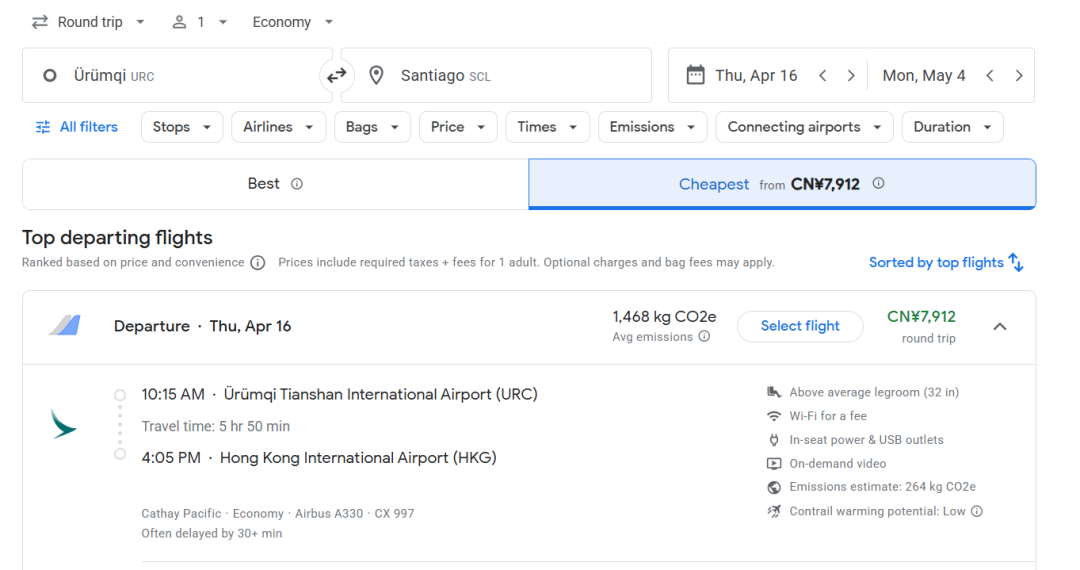This screenshot has width=1080, height=570.
Task: Click the CN¥7,912 round trip price
Action: click(x=921, y=317)
